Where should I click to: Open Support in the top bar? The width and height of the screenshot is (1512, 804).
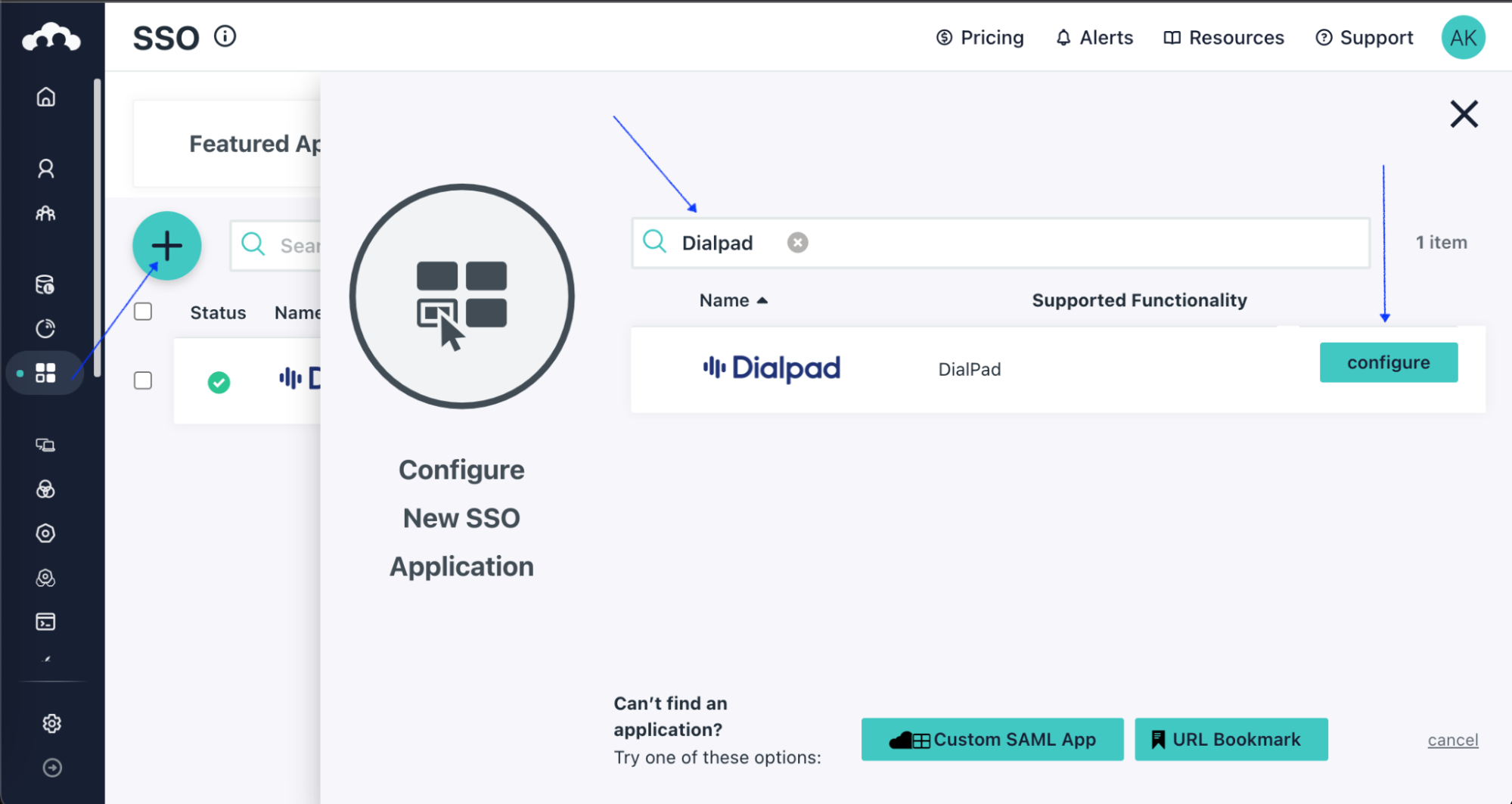point(1365,38)
